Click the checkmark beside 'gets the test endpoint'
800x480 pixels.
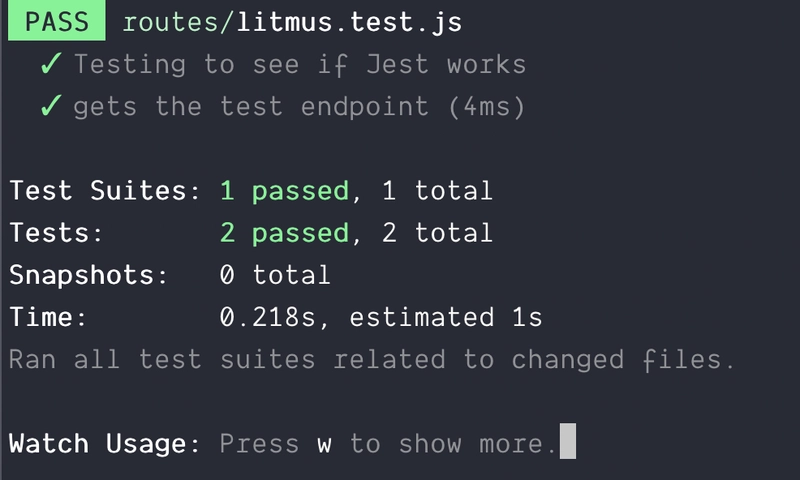point(51,107)
